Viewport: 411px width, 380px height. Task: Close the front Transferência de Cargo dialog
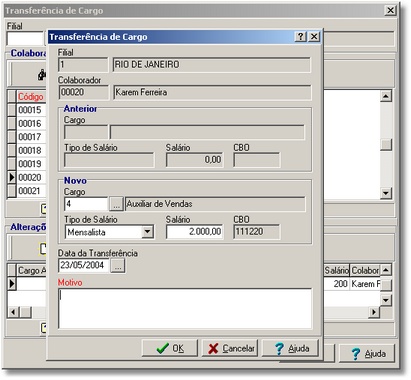pos(314,37)
